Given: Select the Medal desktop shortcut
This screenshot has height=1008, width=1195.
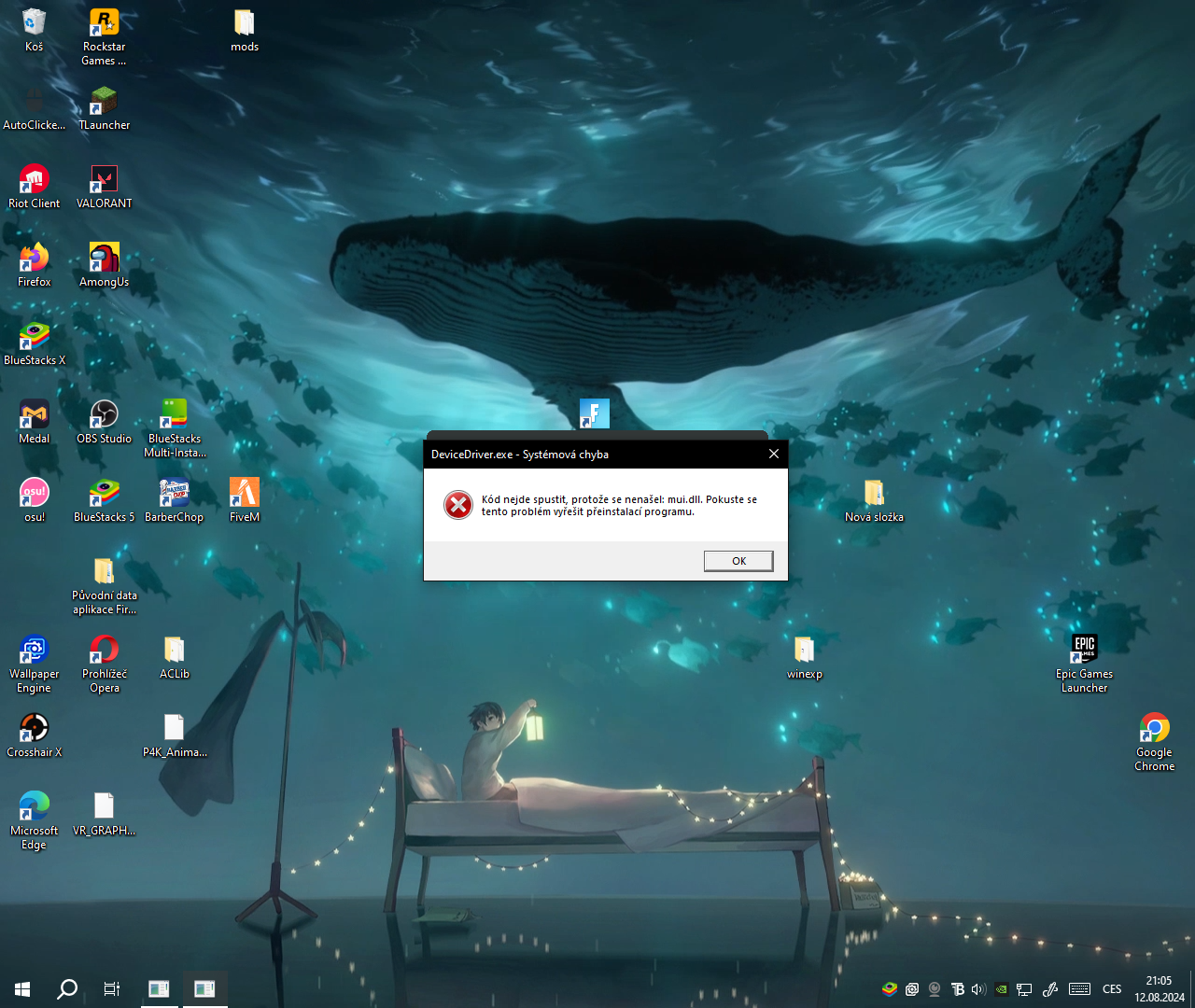Looking at the screenshot, I should click(35, 422).
